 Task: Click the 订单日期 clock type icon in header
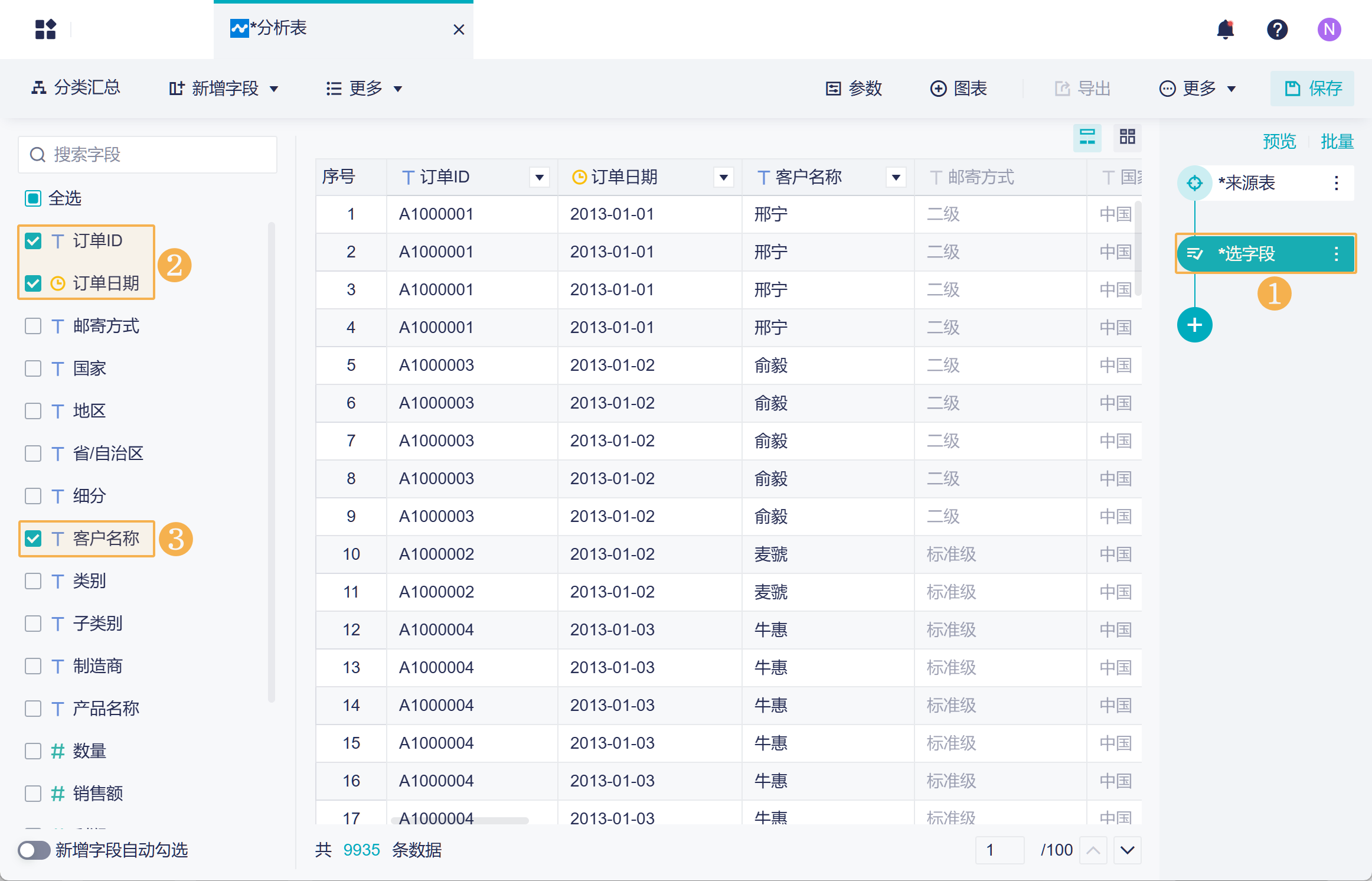580,177
